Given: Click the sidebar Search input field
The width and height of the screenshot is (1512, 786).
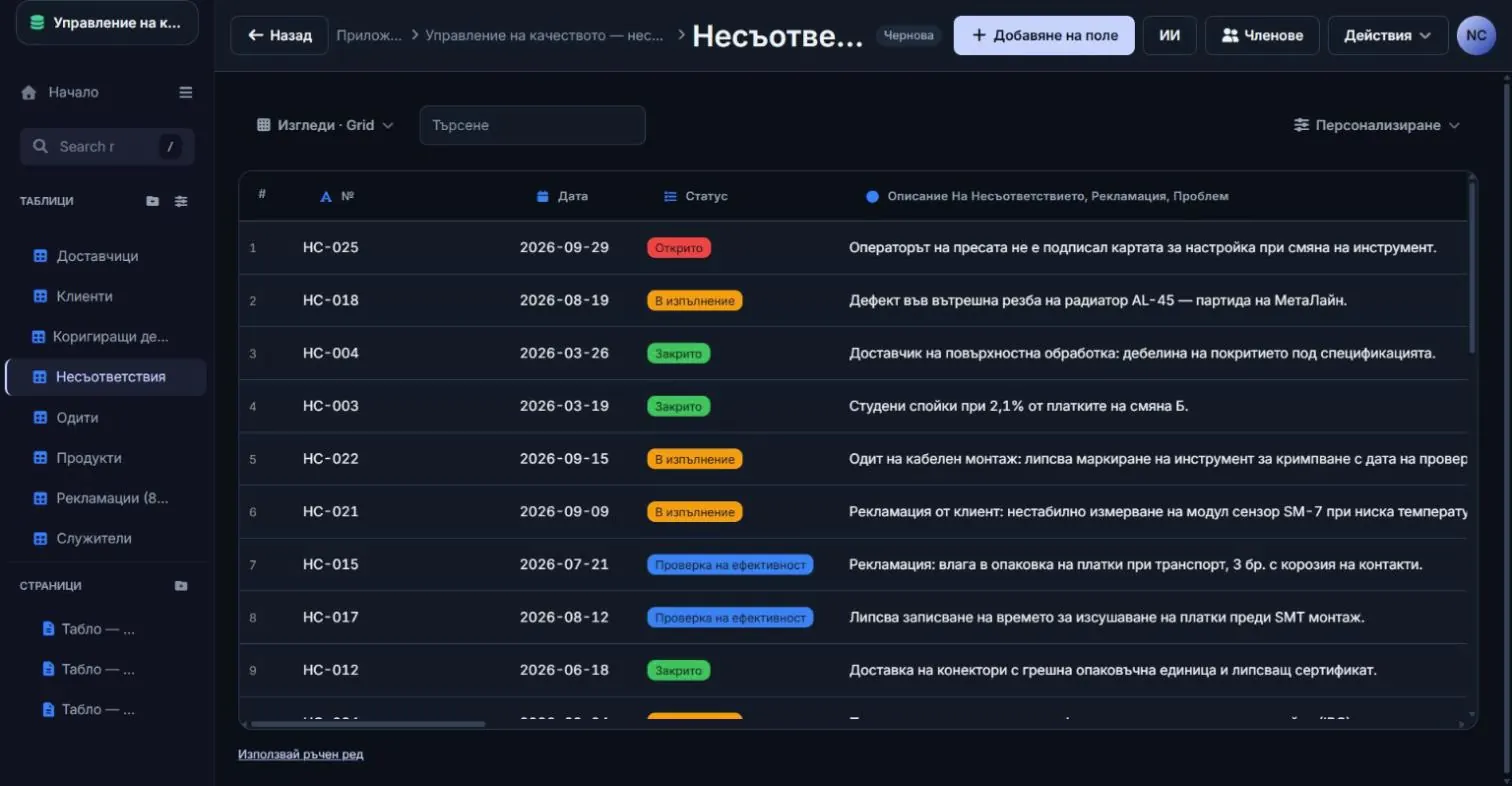Looking at the screenshot, I should coord(107,146).
